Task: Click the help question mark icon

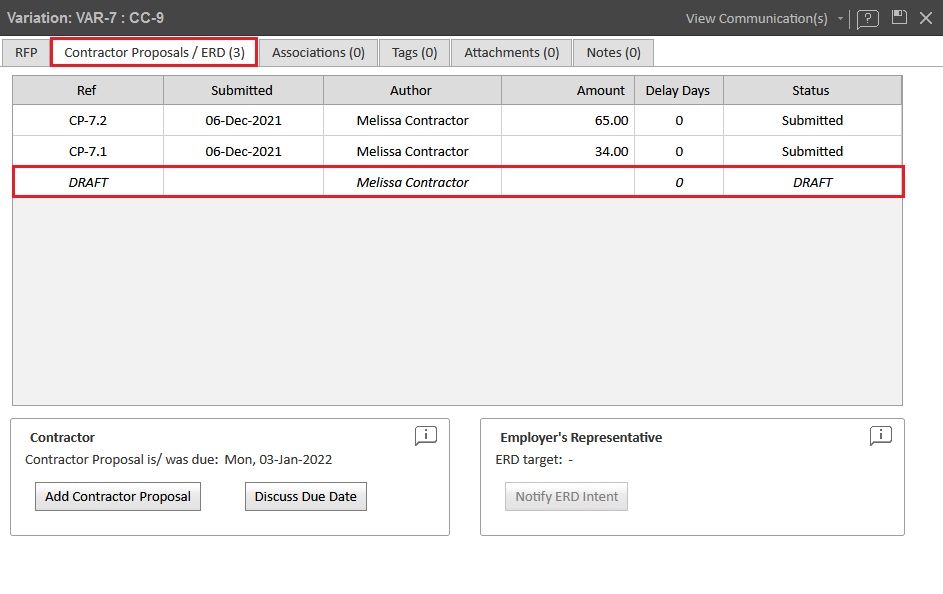Action: (x=867, y=19)
